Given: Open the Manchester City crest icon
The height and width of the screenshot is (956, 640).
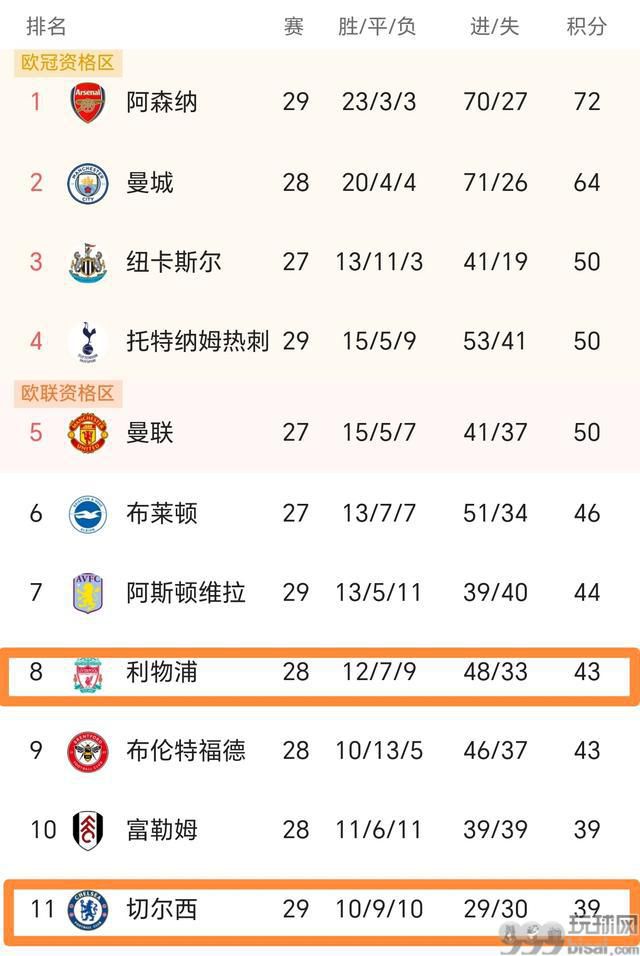Looking at the screenshot, I should tap(88, 183).
